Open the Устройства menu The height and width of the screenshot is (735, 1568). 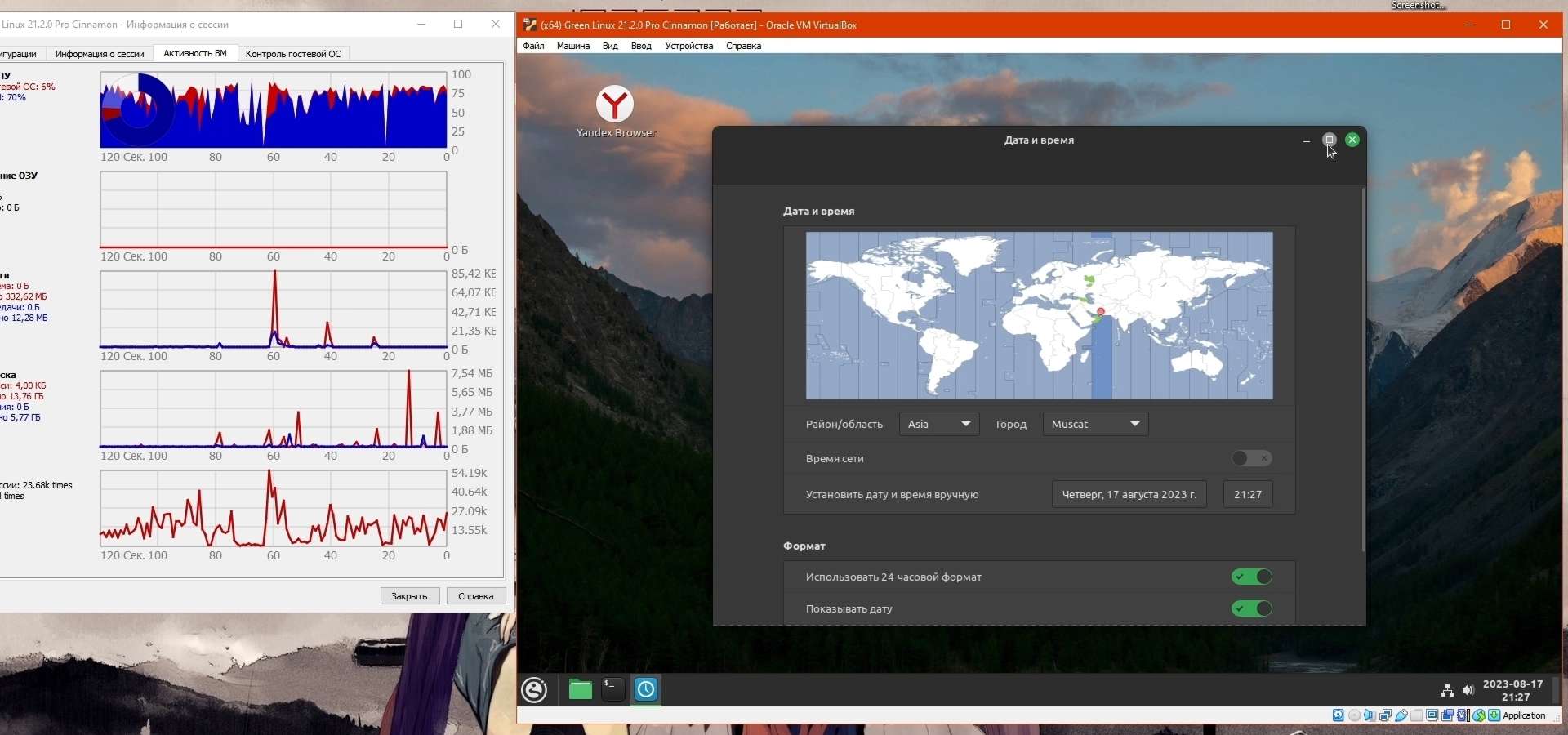(x=689, y=46)
